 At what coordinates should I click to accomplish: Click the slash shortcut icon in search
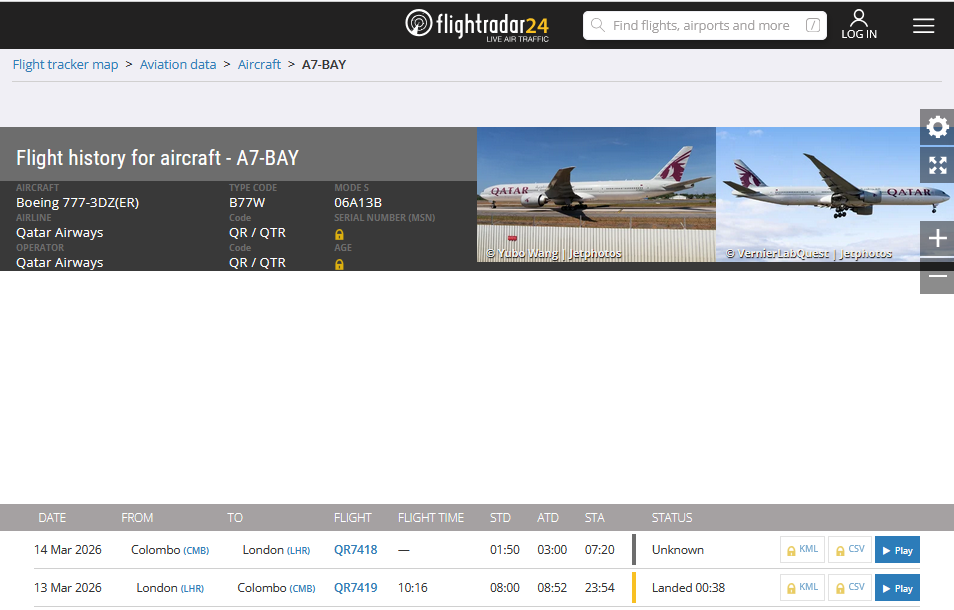coord(813,26)
